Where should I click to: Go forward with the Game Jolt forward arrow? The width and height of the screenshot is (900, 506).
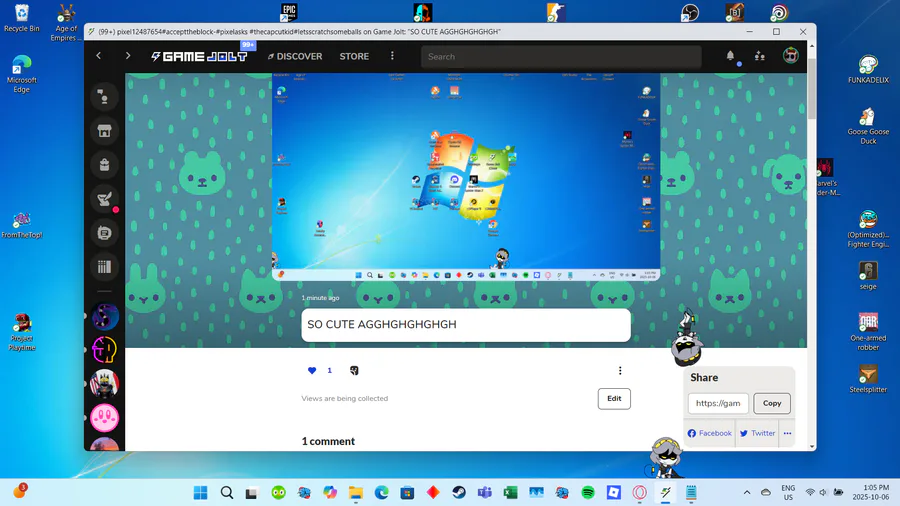pyautogui.click(x=127, y=56)
